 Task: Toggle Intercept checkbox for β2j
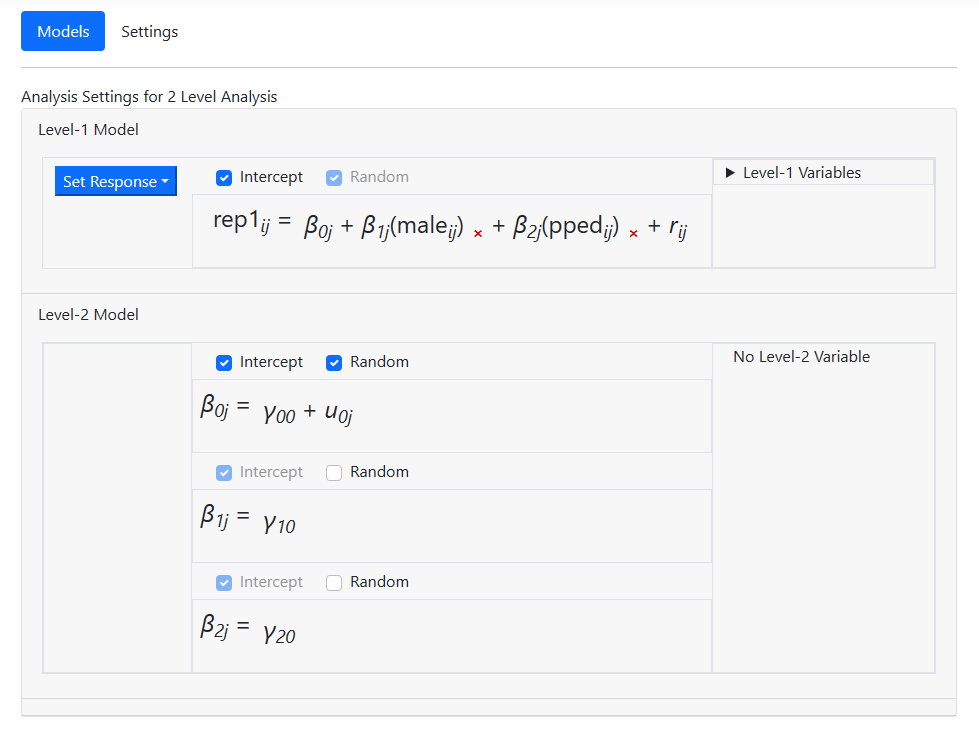point(225,582)
